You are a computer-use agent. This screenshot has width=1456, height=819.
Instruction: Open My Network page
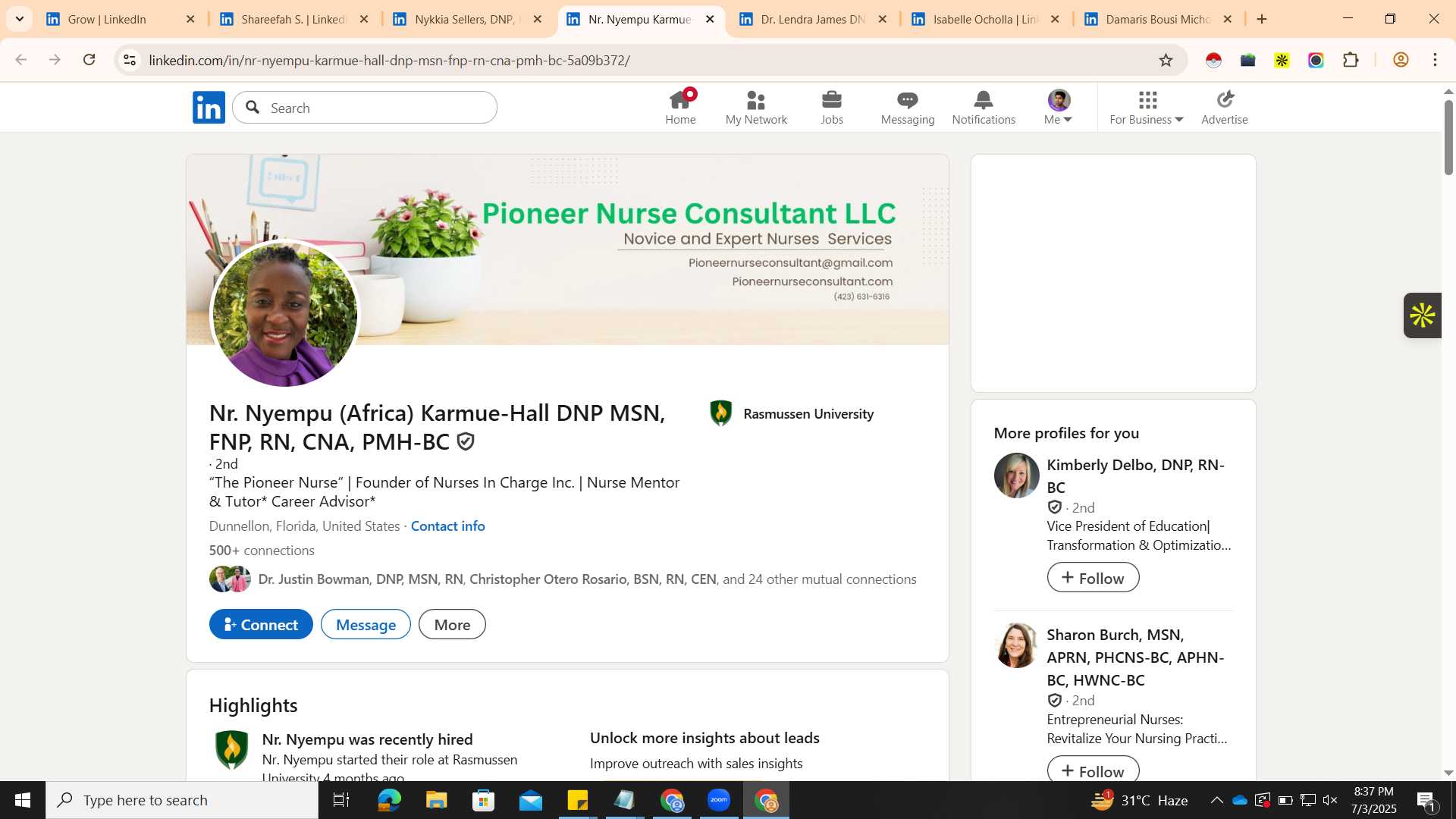click(756, 107)
